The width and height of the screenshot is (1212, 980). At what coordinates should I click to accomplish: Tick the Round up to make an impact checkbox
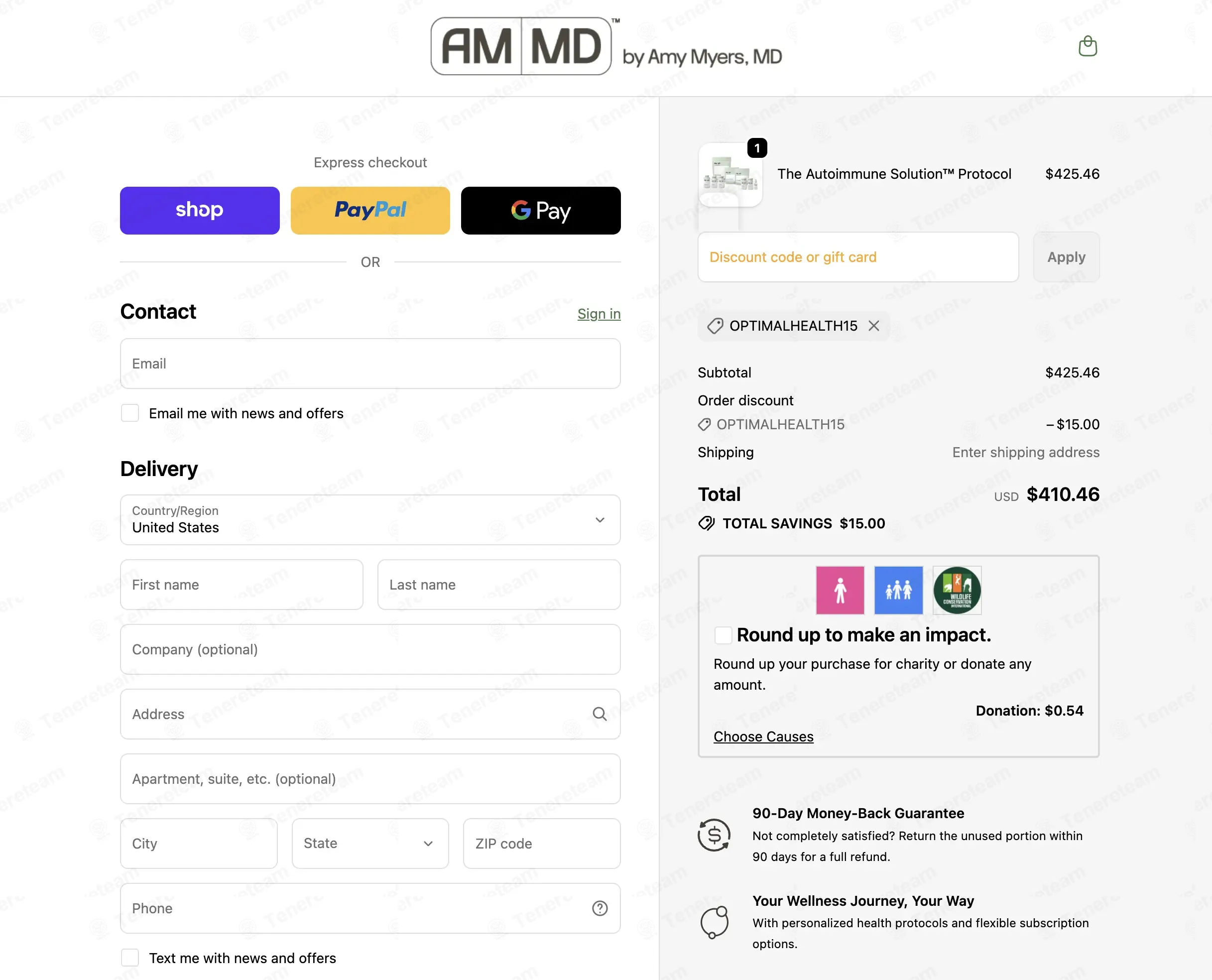pos(723,635)
